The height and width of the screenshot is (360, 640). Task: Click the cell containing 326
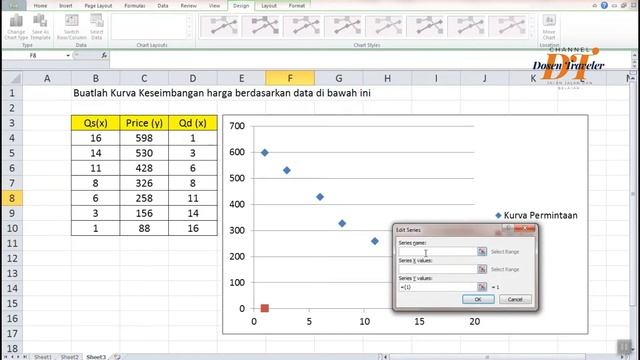point(144,183)
